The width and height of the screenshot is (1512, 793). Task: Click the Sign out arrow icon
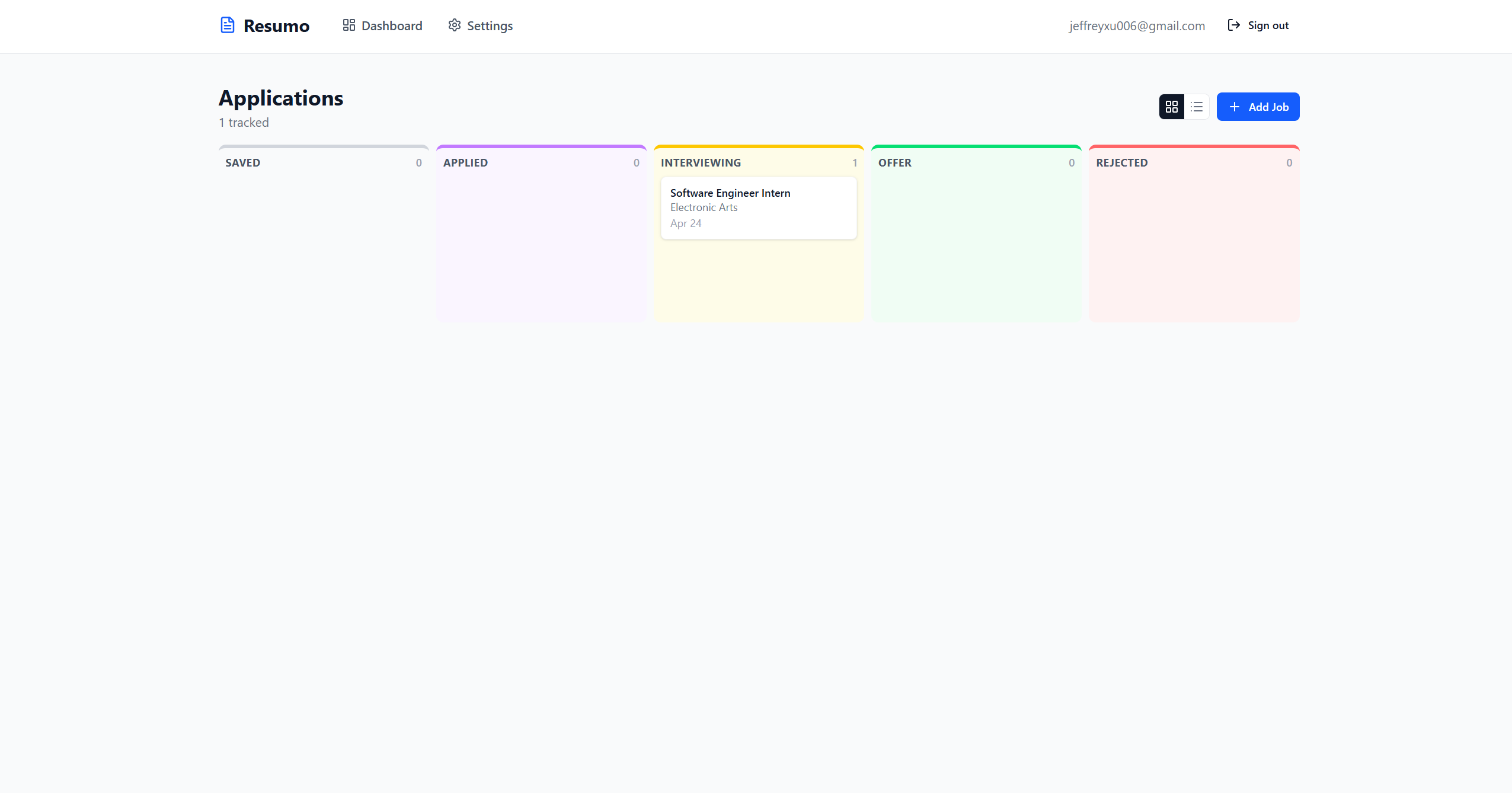tap(1233, 25)
